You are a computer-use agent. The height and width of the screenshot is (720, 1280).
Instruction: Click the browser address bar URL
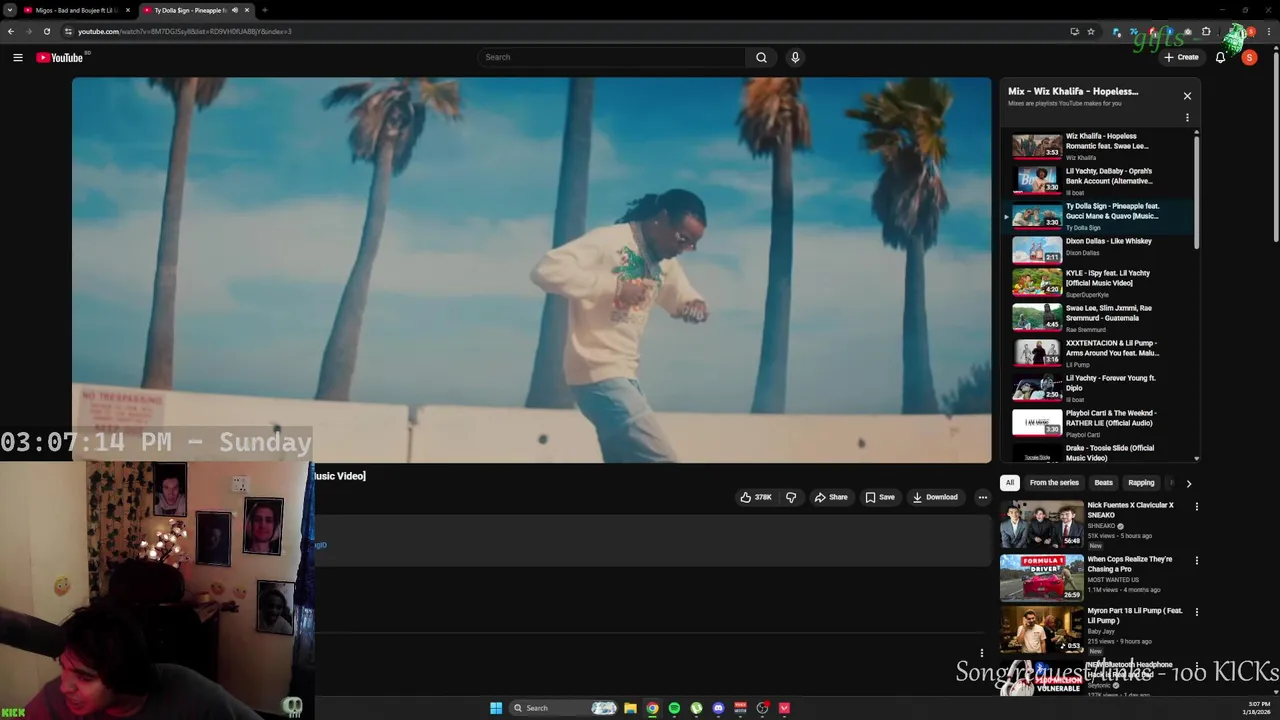pos(185,31)
